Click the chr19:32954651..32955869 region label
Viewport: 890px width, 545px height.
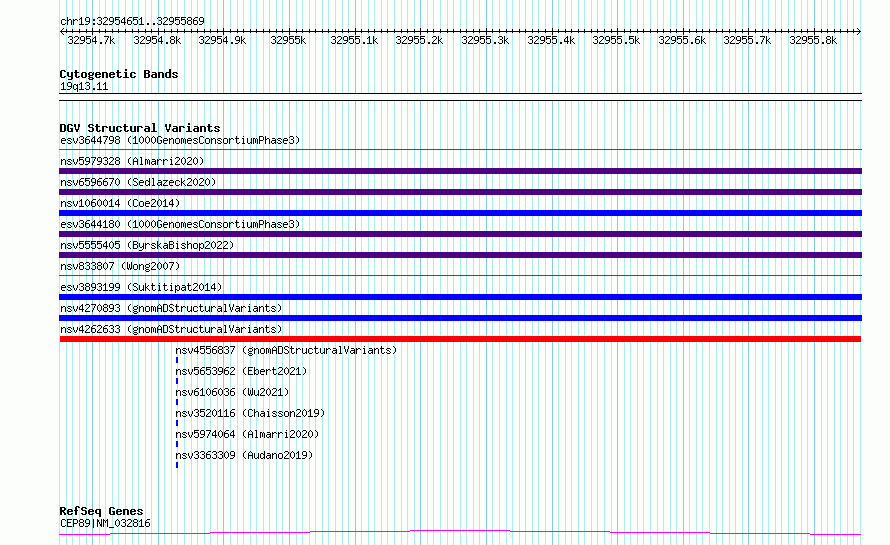(x=132, y=21)
